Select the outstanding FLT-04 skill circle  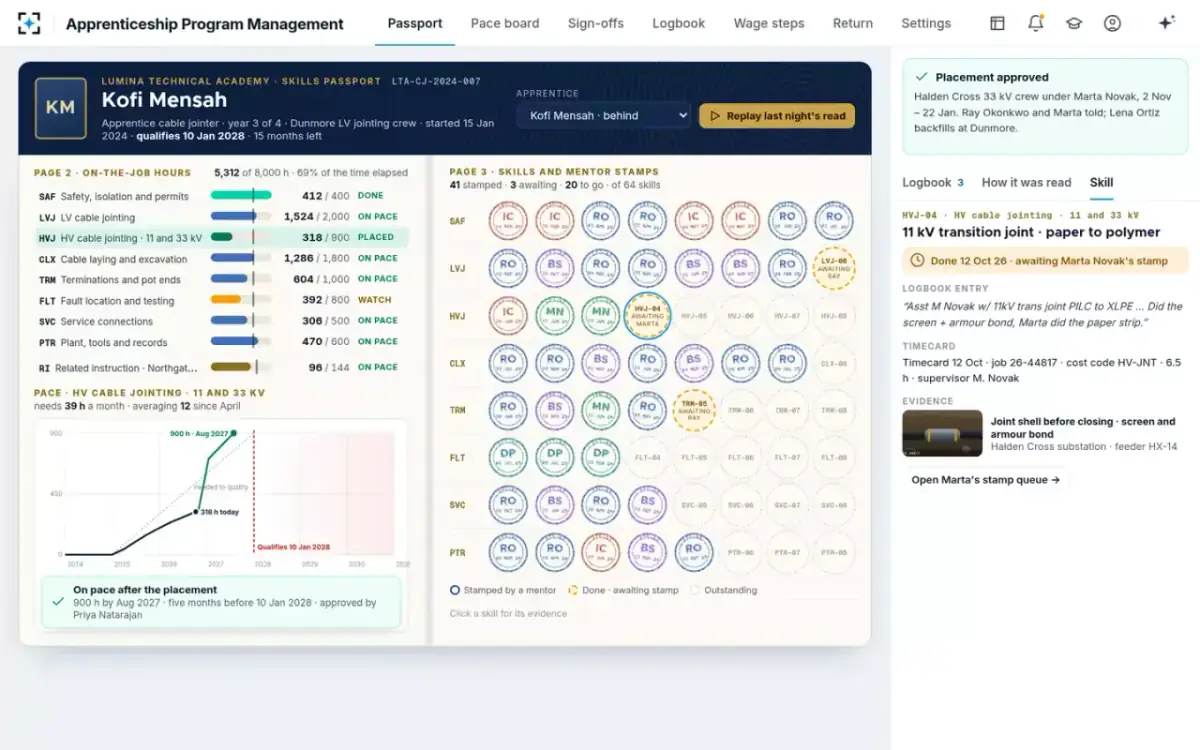coord(647,457)
